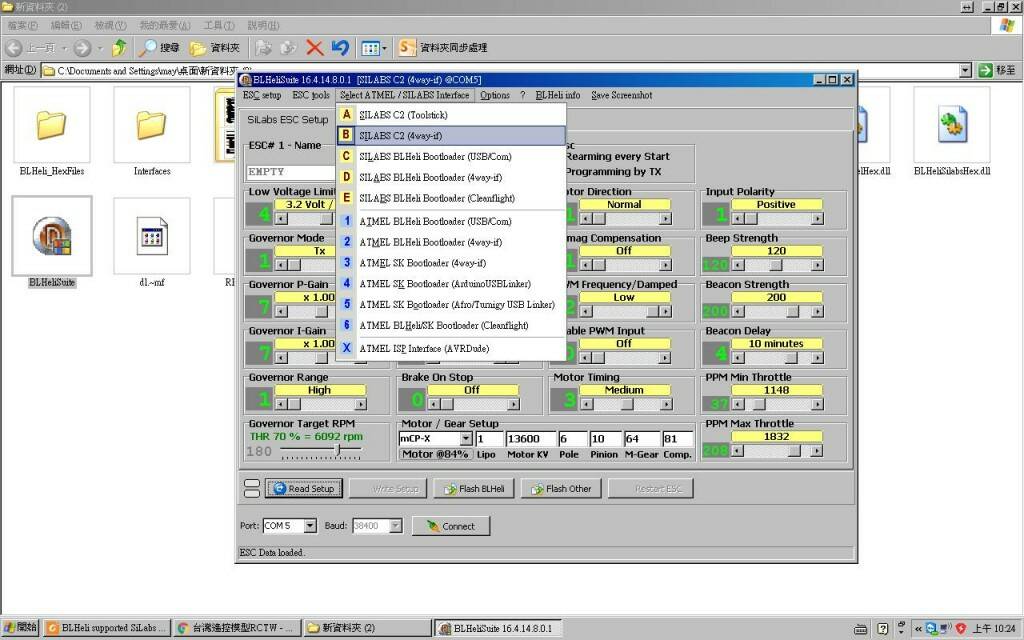Open the ESC tools menu

point(311,95)
